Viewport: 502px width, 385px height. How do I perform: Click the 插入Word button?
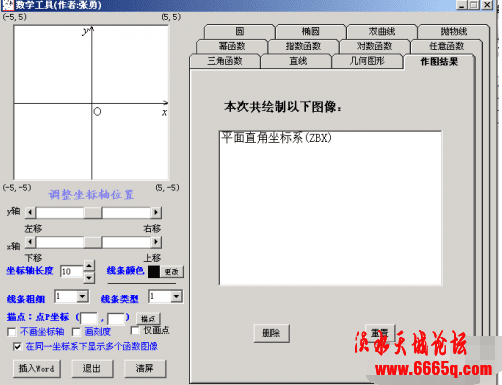pyautogui.click(x=37, y=369)
